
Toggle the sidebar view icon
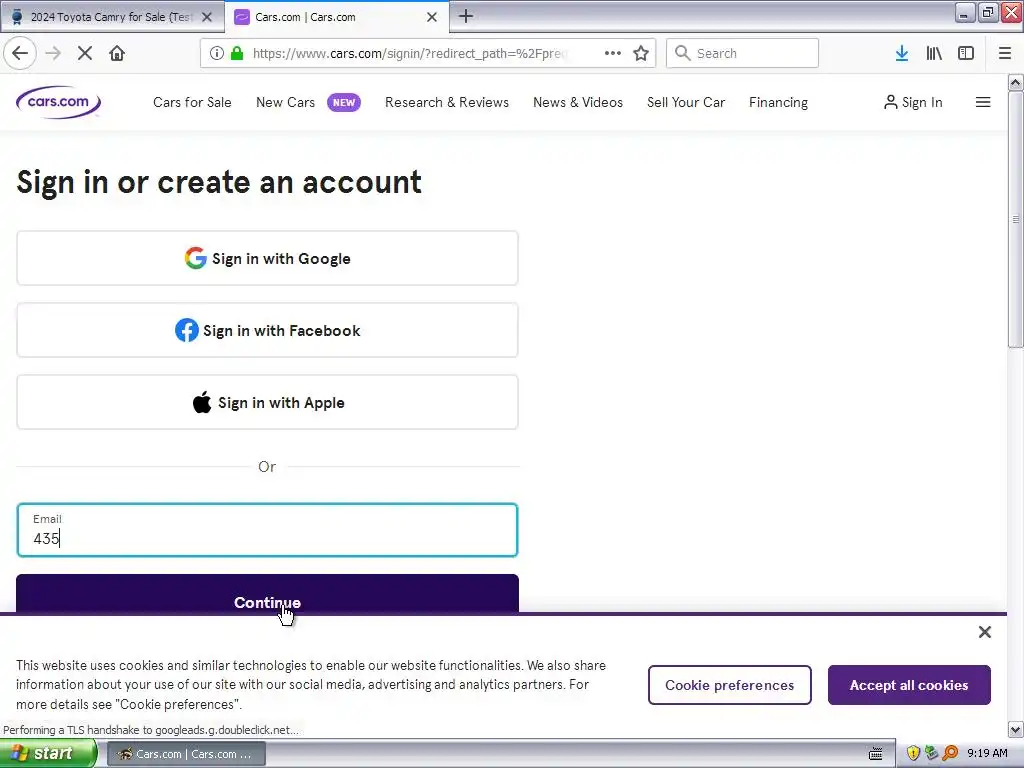[x=966, y=53]
